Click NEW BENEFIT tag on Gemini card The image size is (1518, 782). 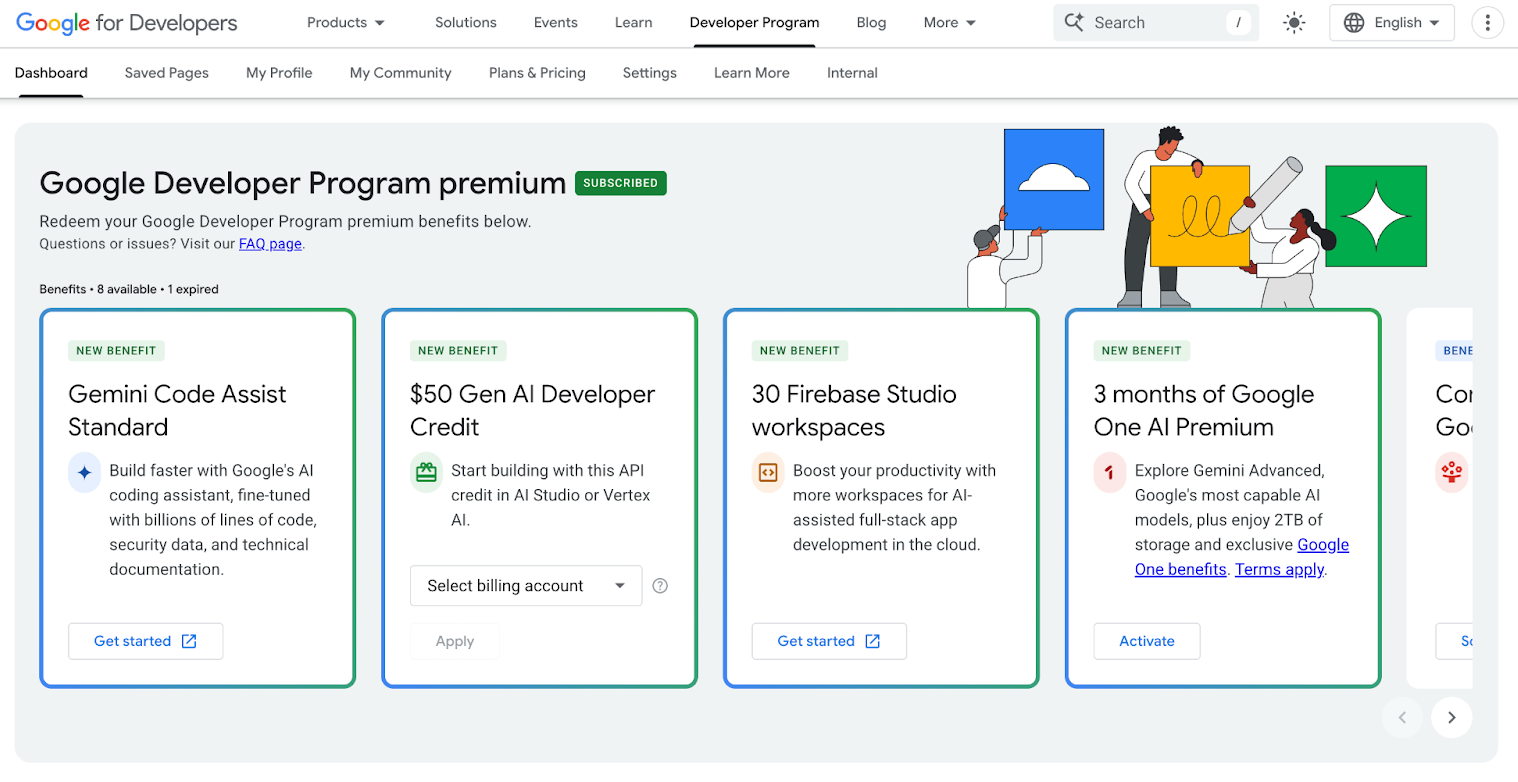coord(117,351)
